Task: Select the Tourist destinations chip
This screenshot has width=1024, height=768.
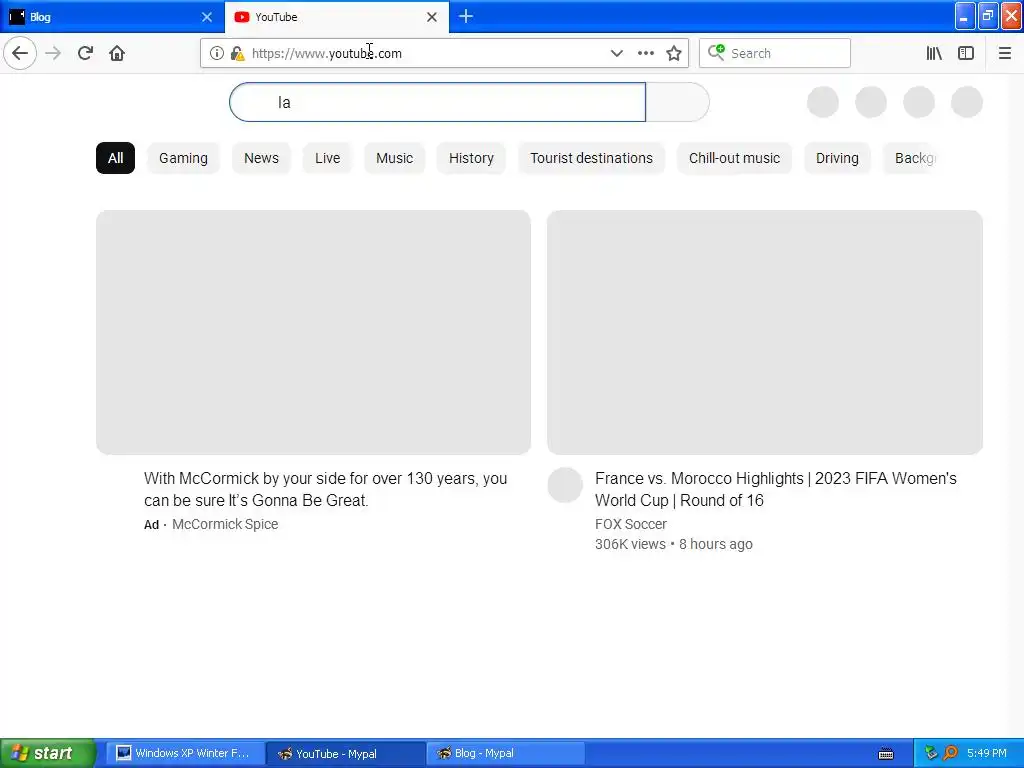Action: 592,158
